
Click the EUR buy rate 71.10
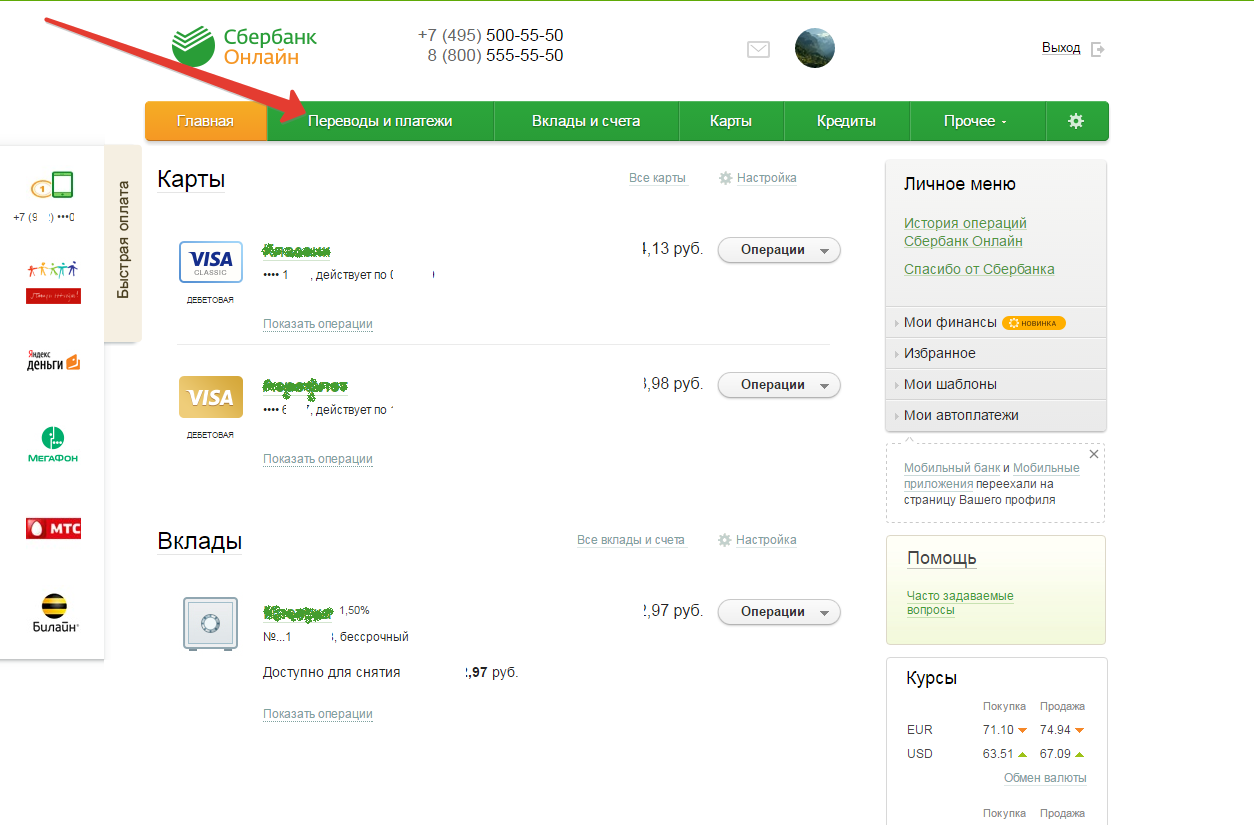click(x=998, y=730)
